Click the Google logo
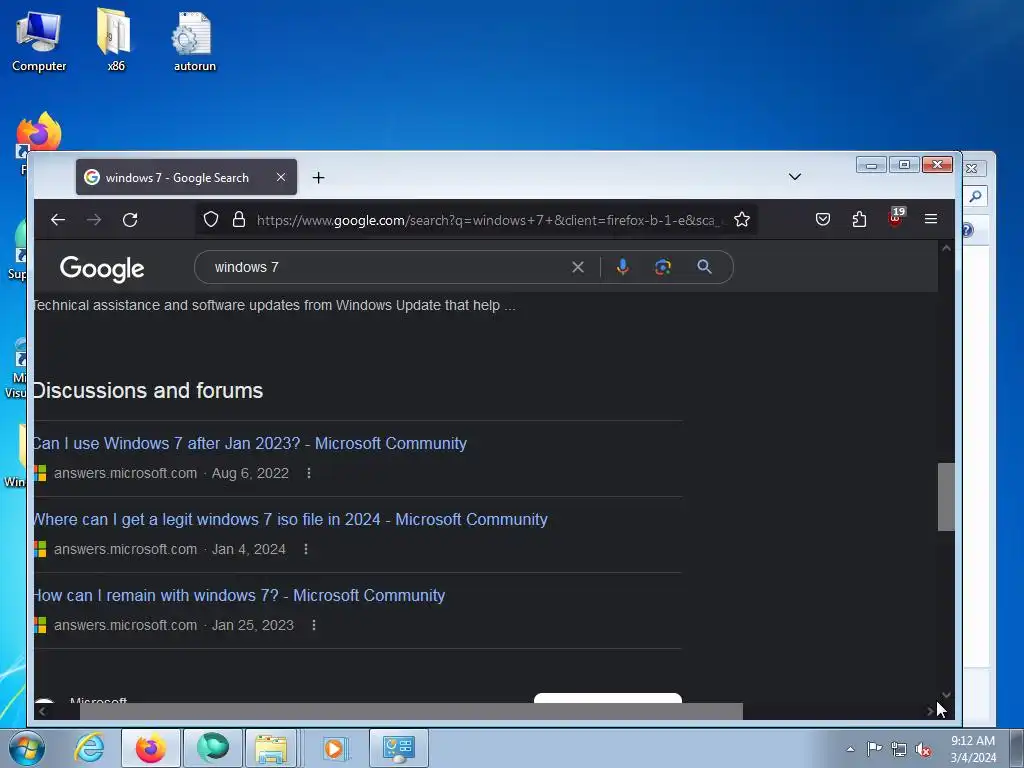The image size is (1024, 768). tap(102, 268)
